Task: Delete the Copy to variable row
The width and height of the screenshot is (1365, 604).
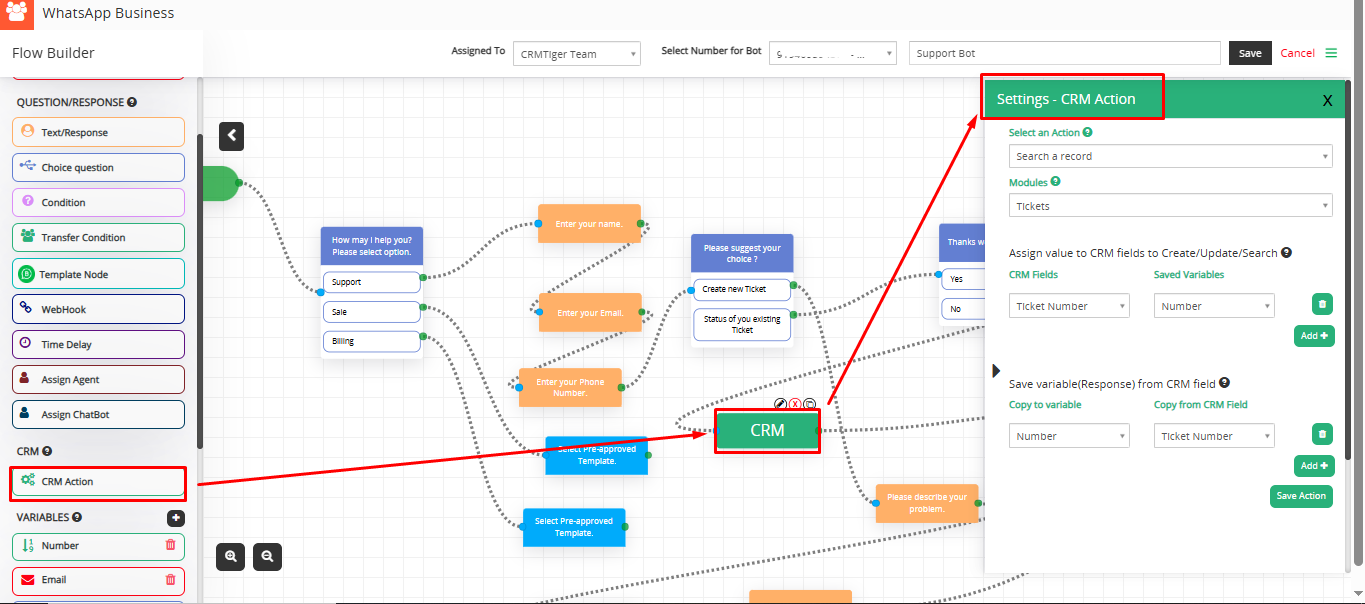Action: point(1322,434)
